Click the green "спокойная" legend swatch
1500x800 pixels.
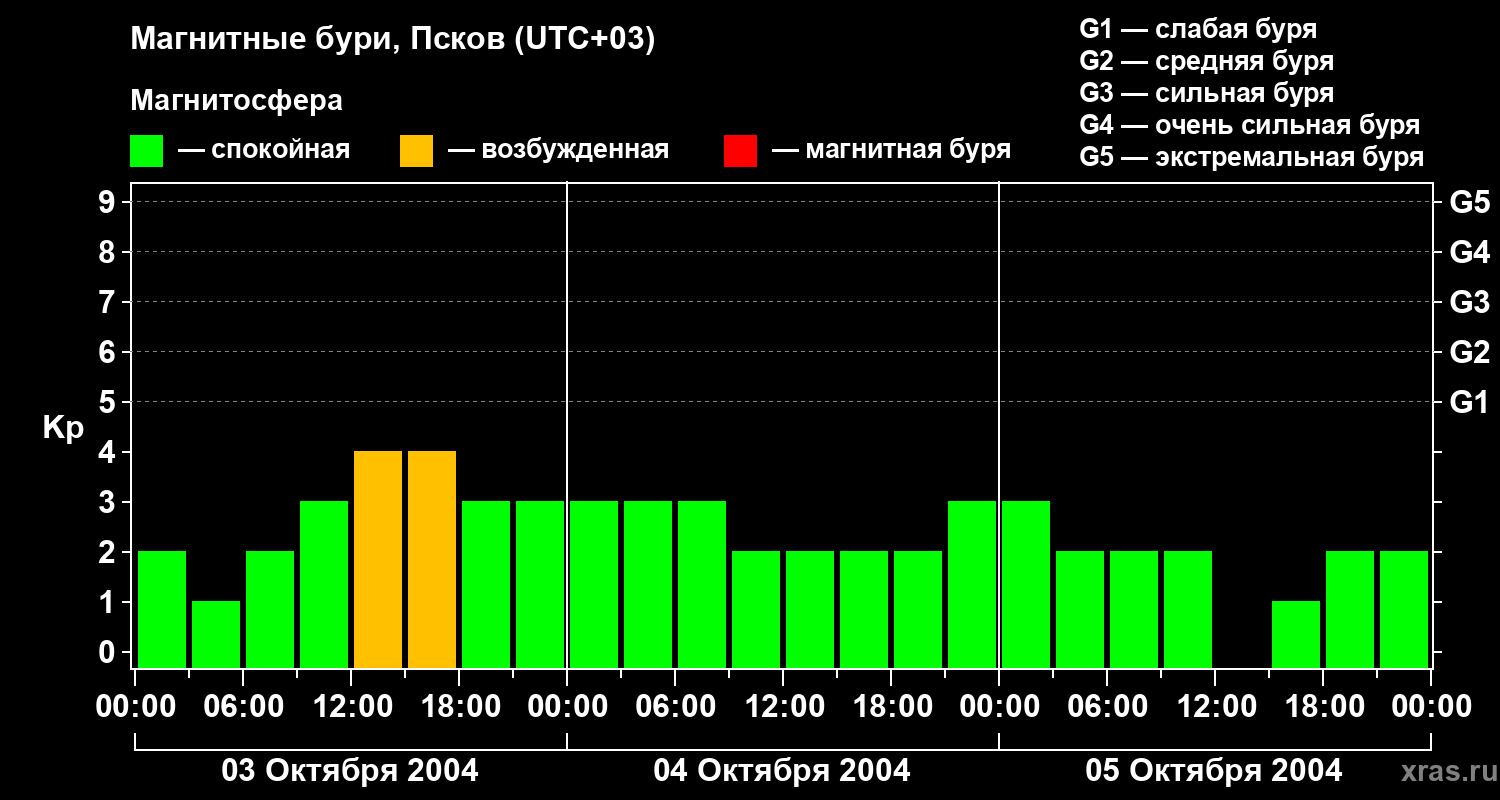[x=147, y=151]
